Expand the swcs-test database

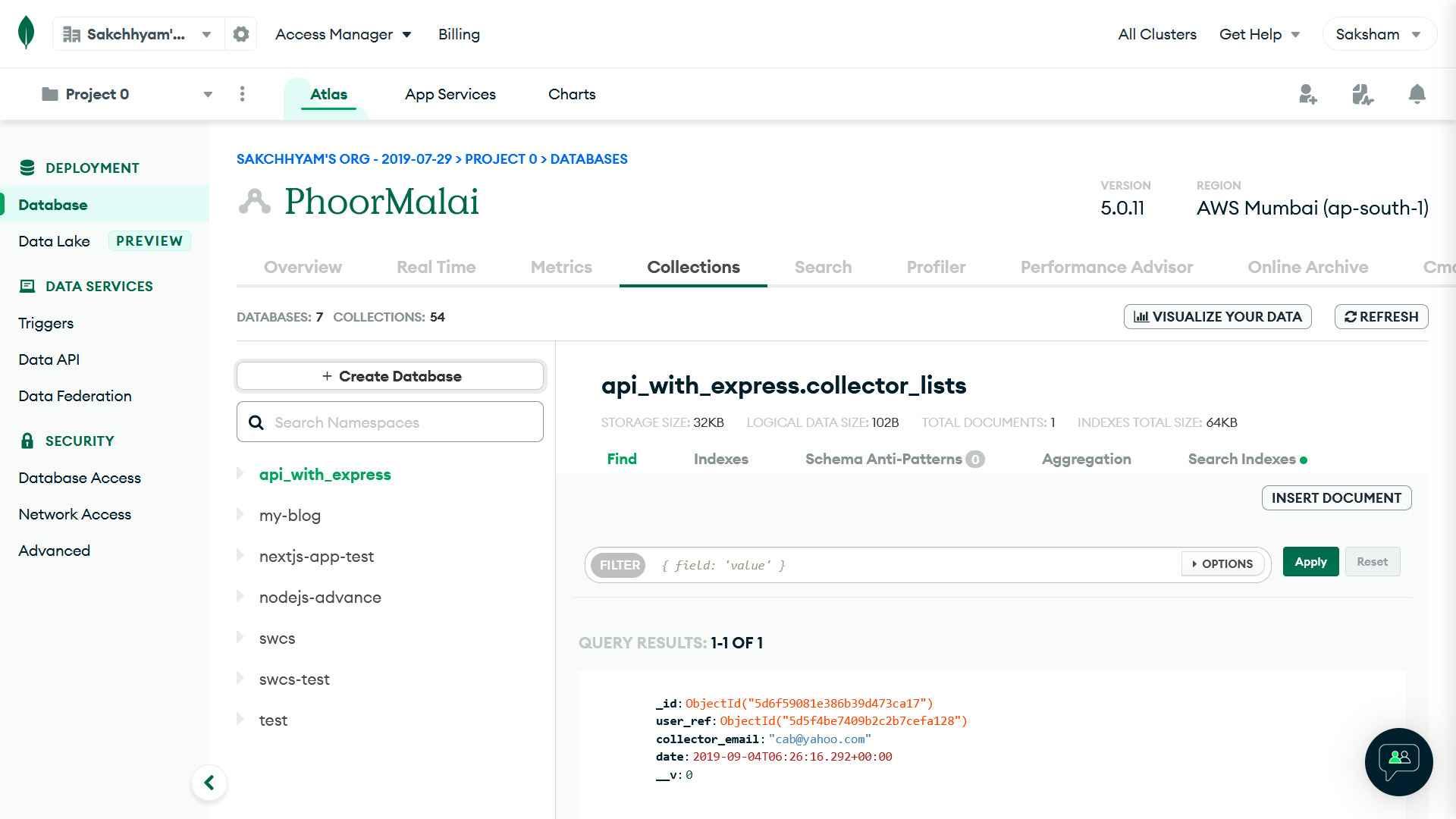click(240, 679)
